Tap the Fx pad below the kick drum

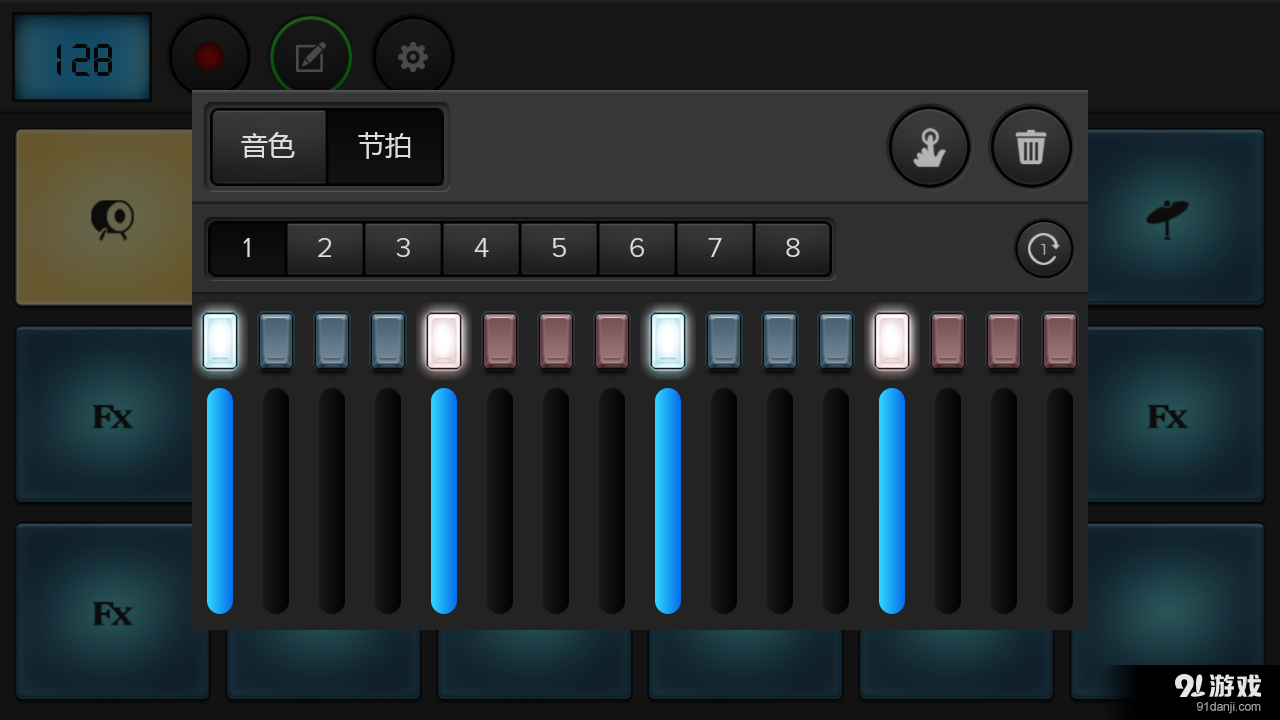(105, 414)
